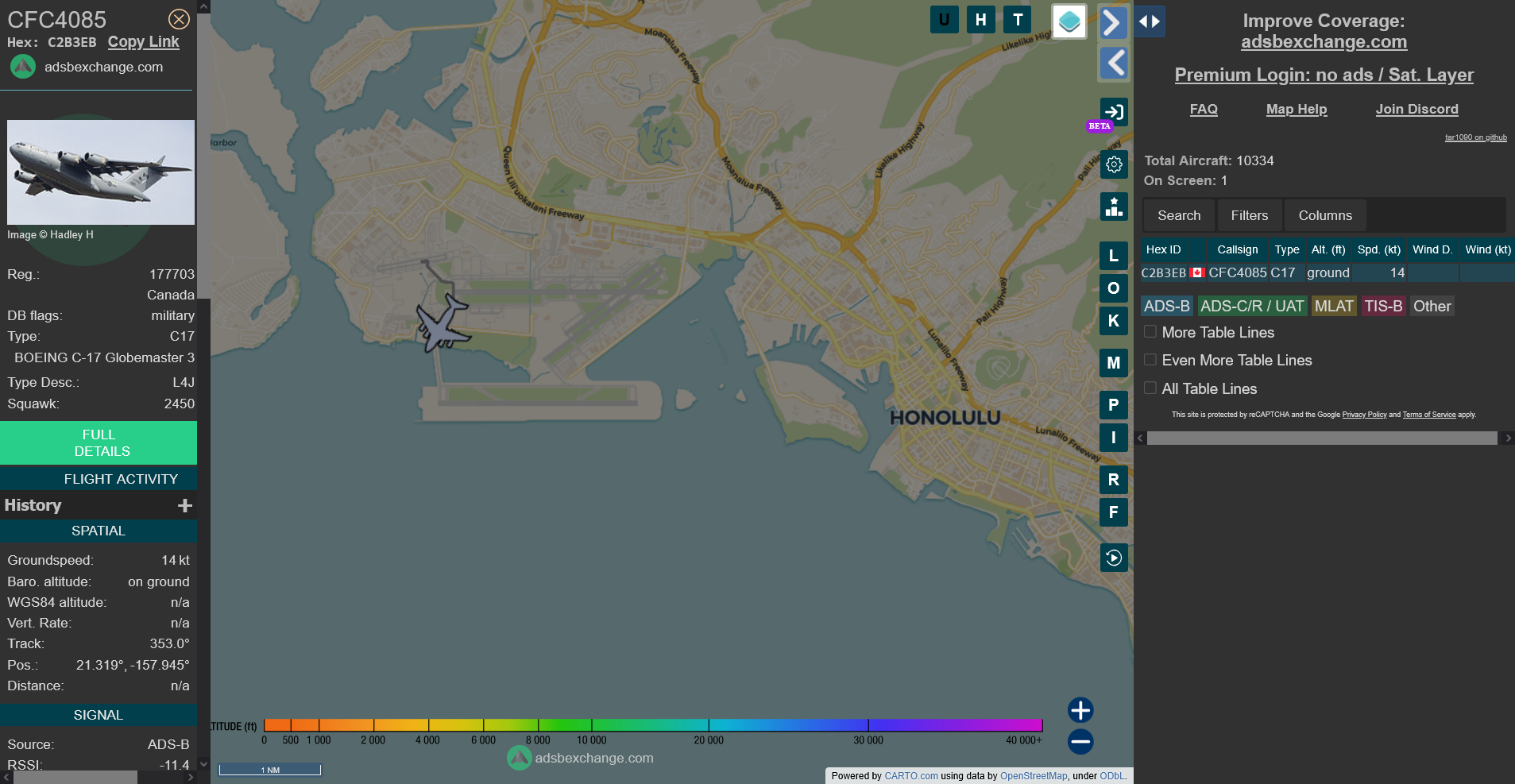Screen dimensions: 1515x784
Task: Open the history replay icon
Action: coord(1114,558)
